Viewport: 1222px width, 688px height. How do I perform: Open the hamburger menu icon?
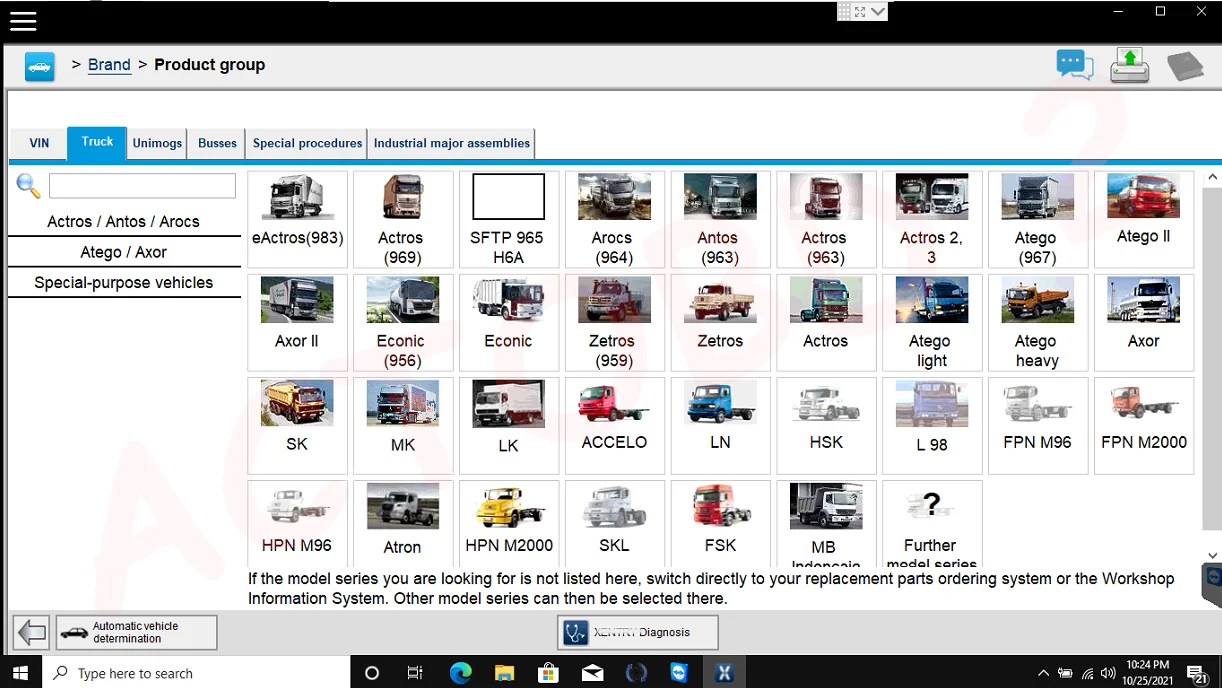tap(22, 21)
